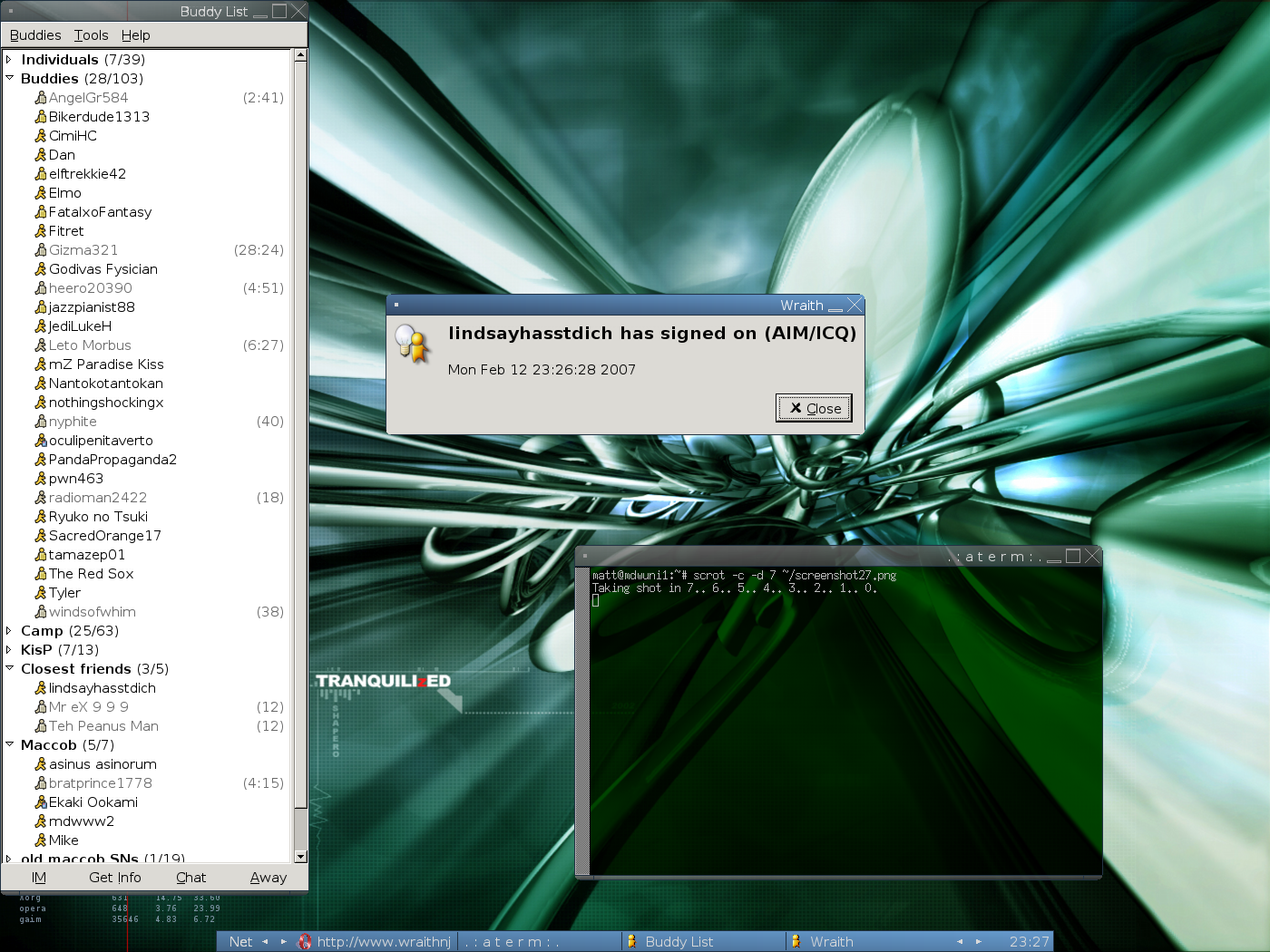Expand the KisP group
This screenshot has width=1270, height=952.
[x=9, y=650]
